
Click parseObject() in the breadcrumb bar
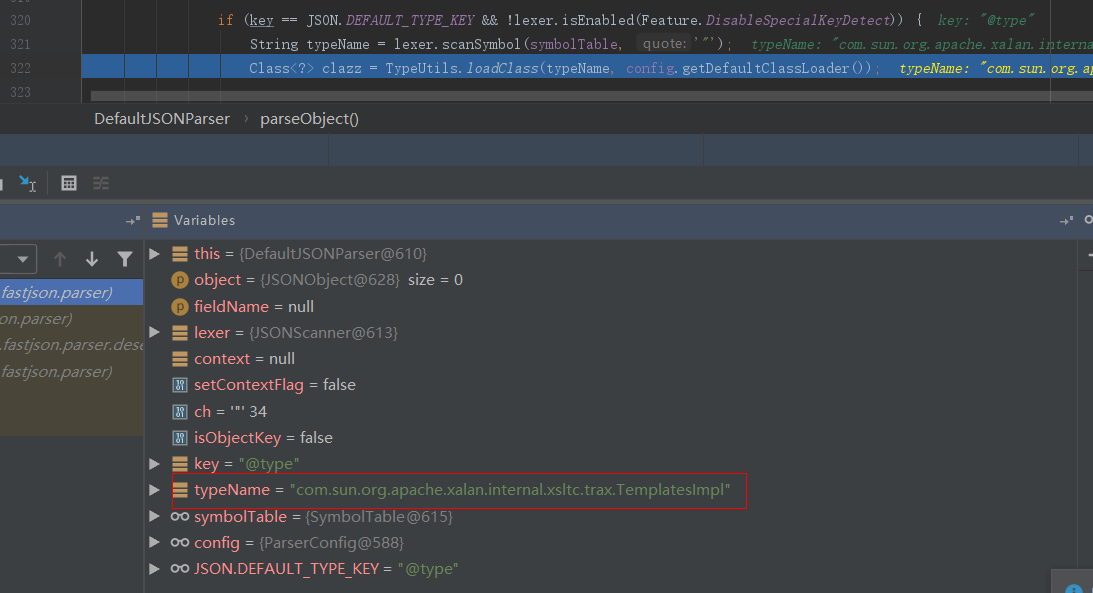(309, 119)
